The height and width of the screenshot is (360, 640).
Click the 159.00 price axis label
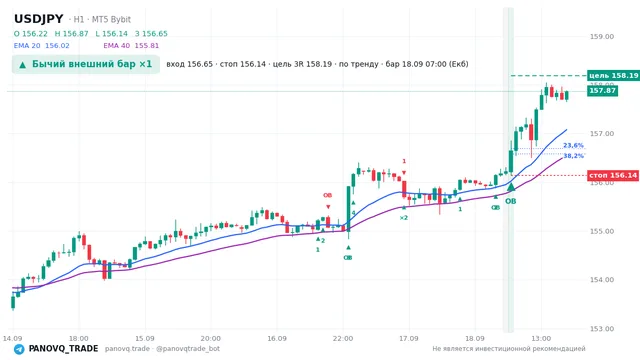point(602,37)
